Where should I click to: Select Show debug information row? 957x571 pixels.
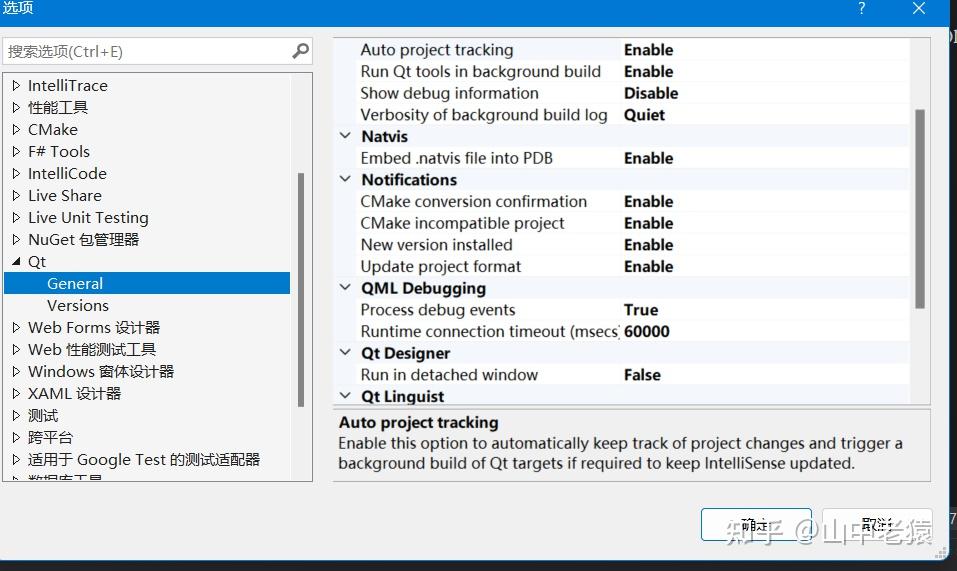click(631, 93)
